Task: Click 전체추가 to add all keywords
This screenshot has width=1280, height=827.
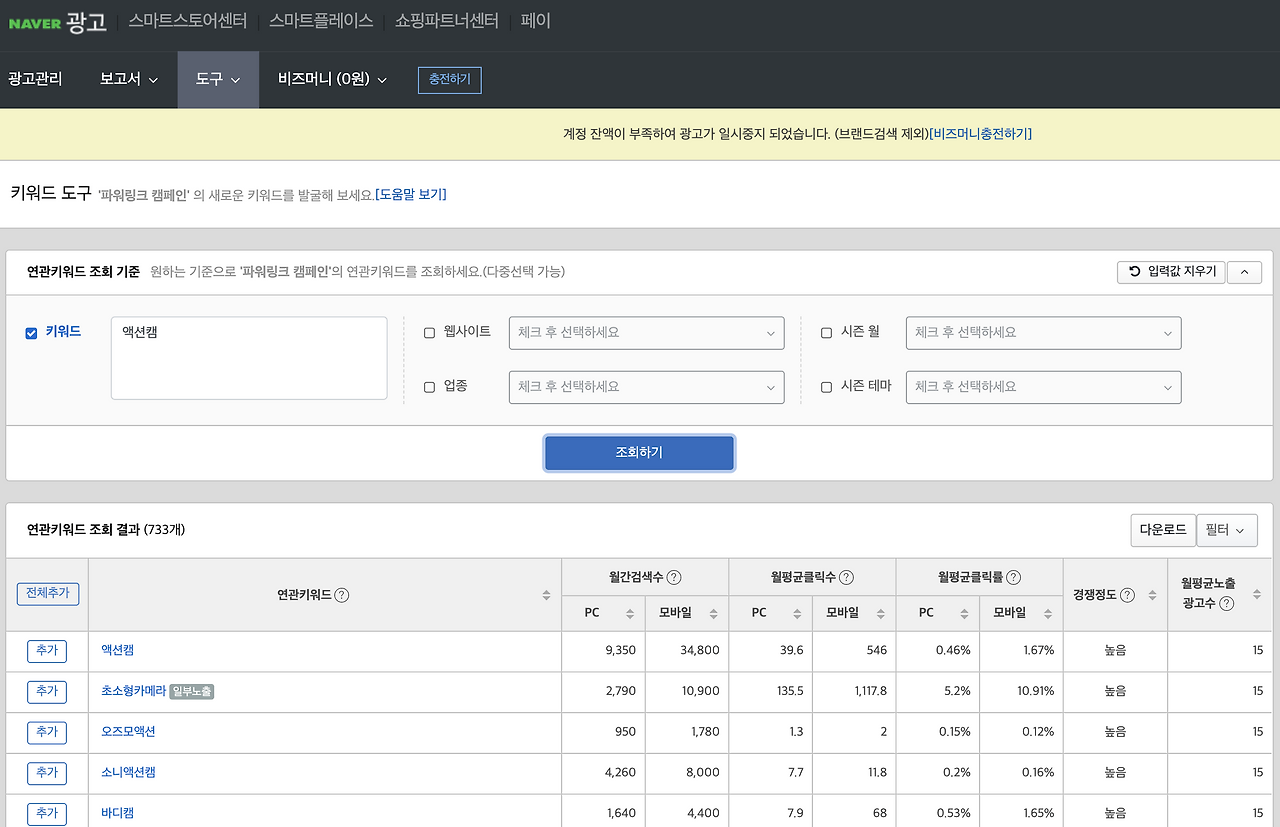Action: pyautogui.click(x=48, y=593)
